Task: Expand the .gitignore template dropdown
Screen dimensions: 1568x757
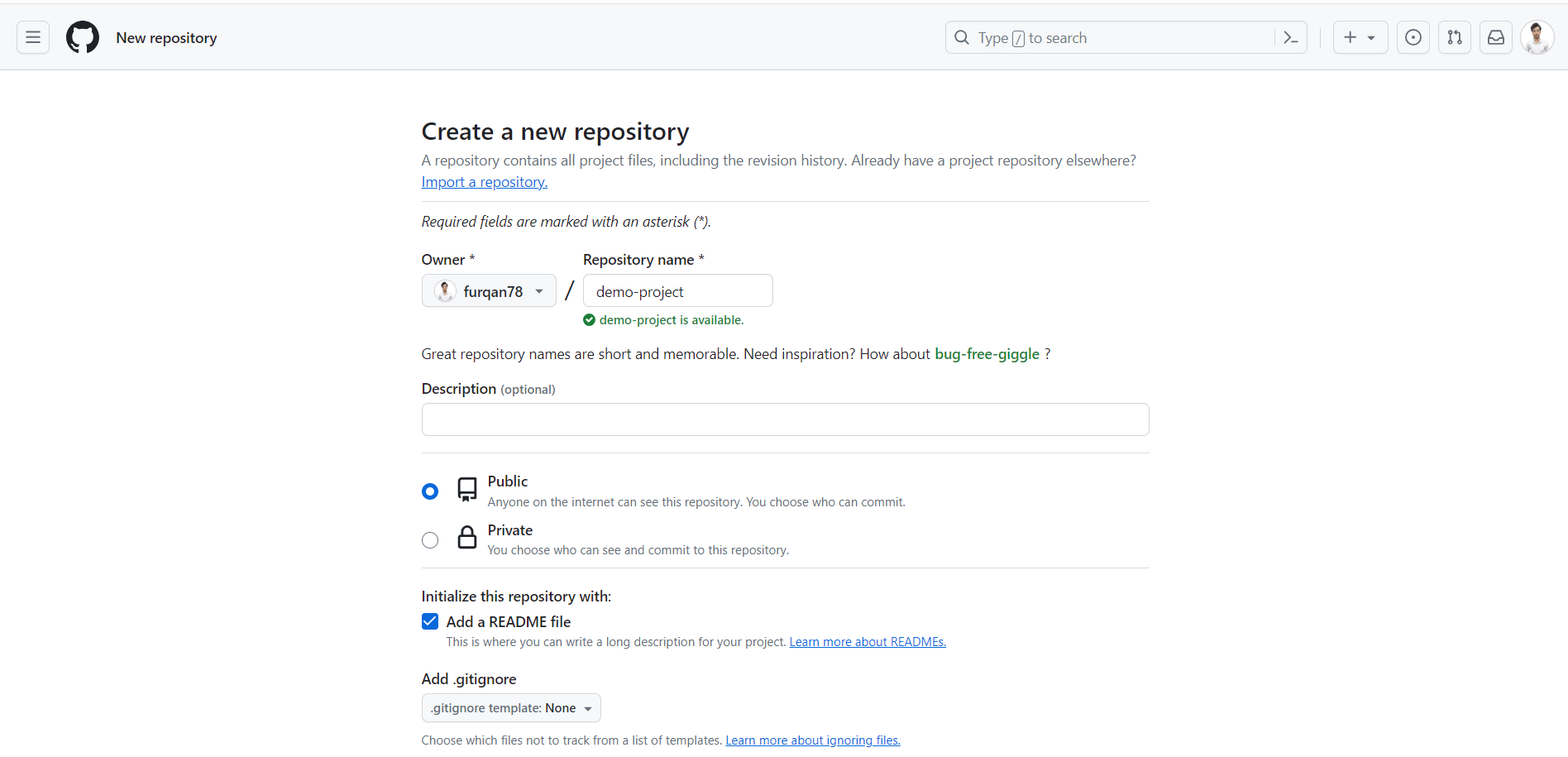Action: (511, 708)
